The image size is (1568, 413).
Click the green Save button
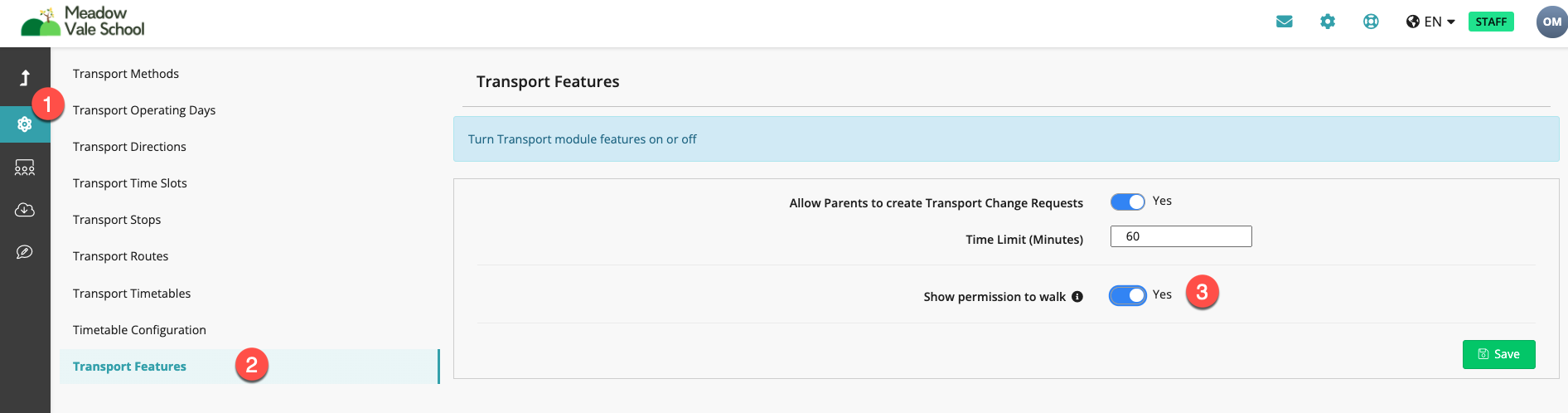tap(1498, 354)
